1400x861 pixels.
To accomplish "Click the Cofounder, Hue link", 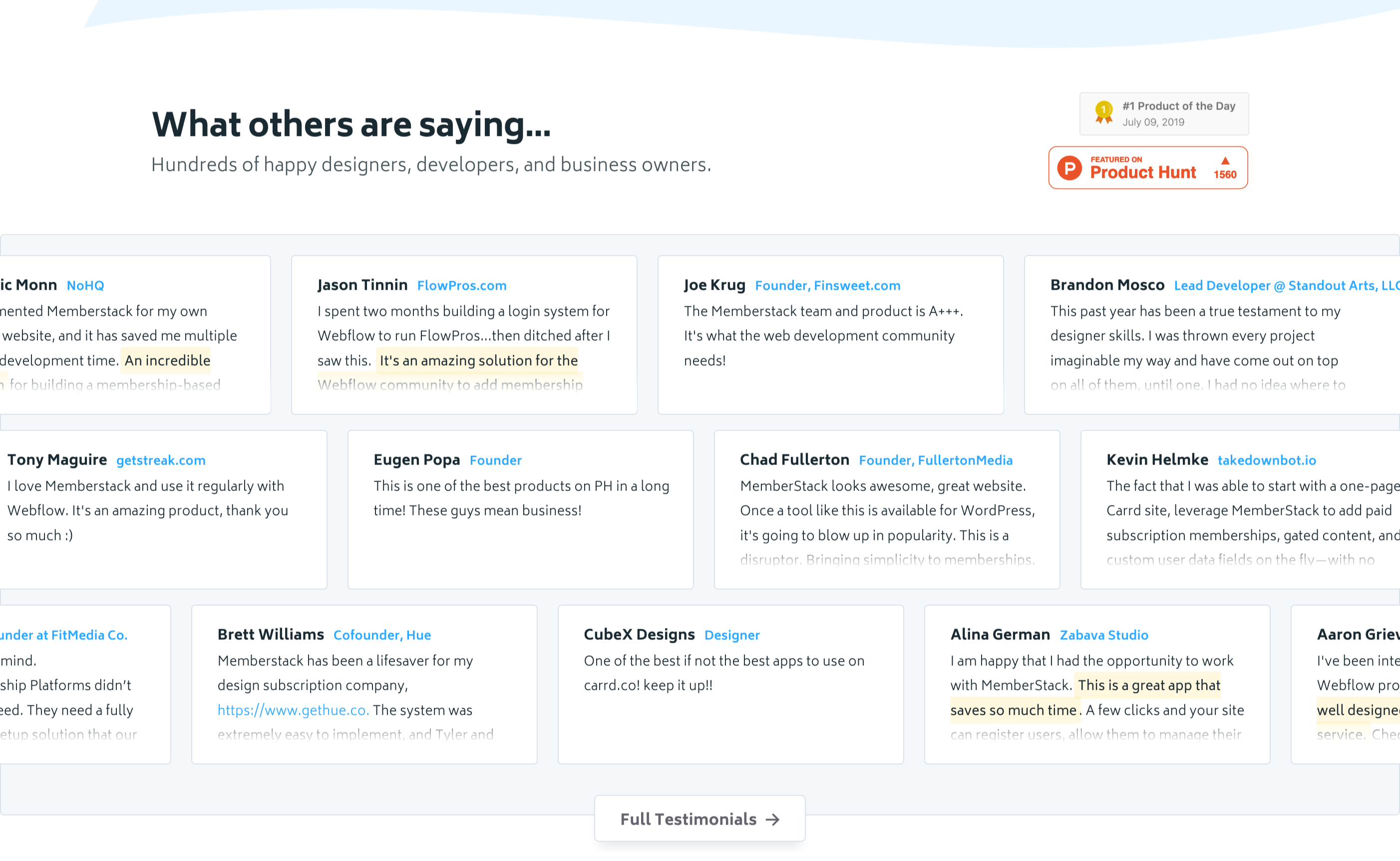I will pyautogui.click(x=382, y=635).
